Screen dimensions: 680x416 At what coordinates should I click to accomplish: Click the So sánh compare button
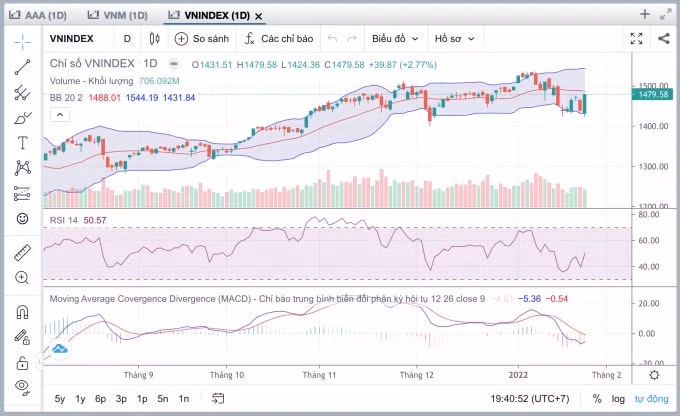tap(202, 39)
